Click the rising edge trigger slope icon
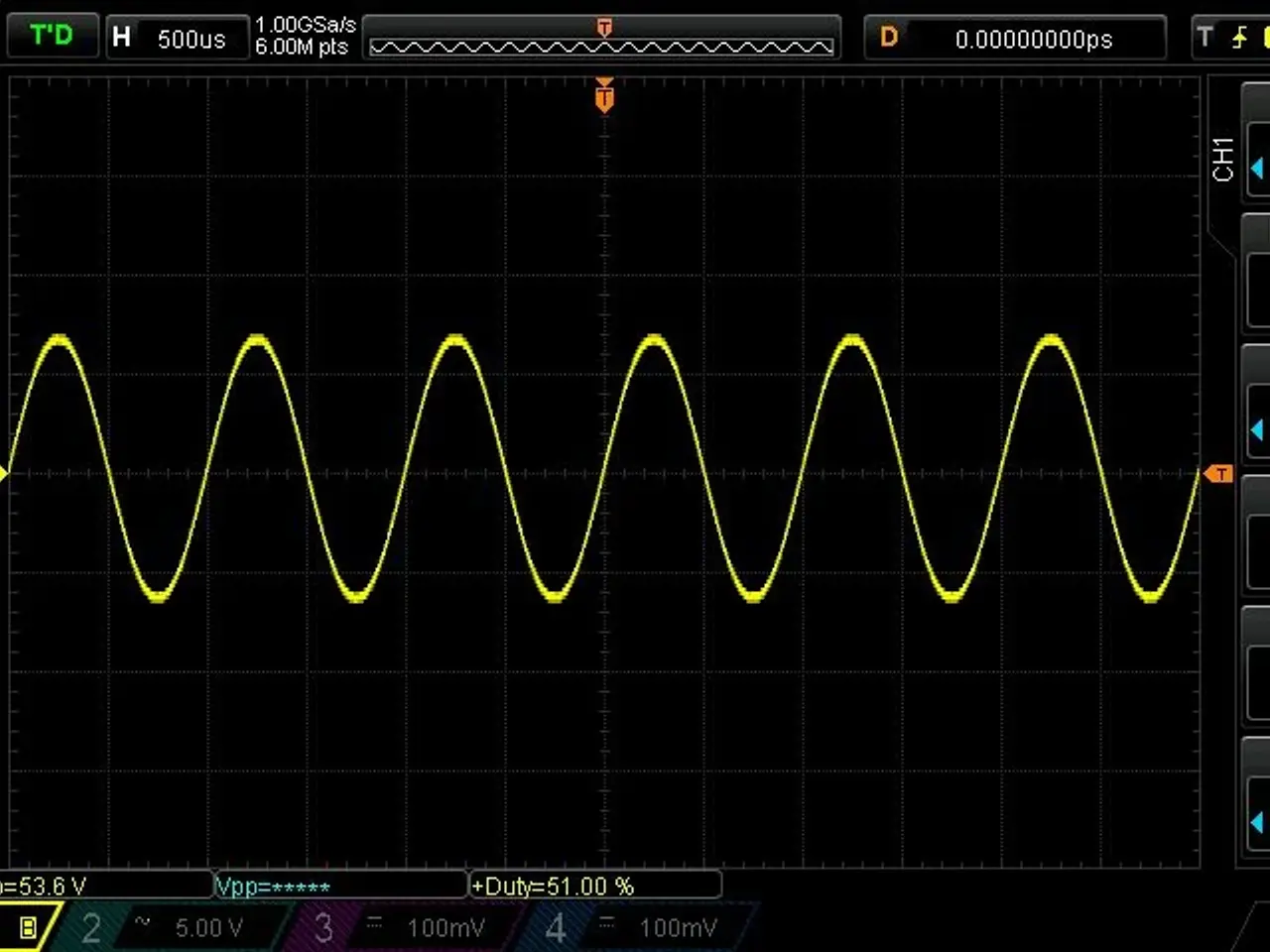The image size is (1270, 952). [x=1239, y=38]
